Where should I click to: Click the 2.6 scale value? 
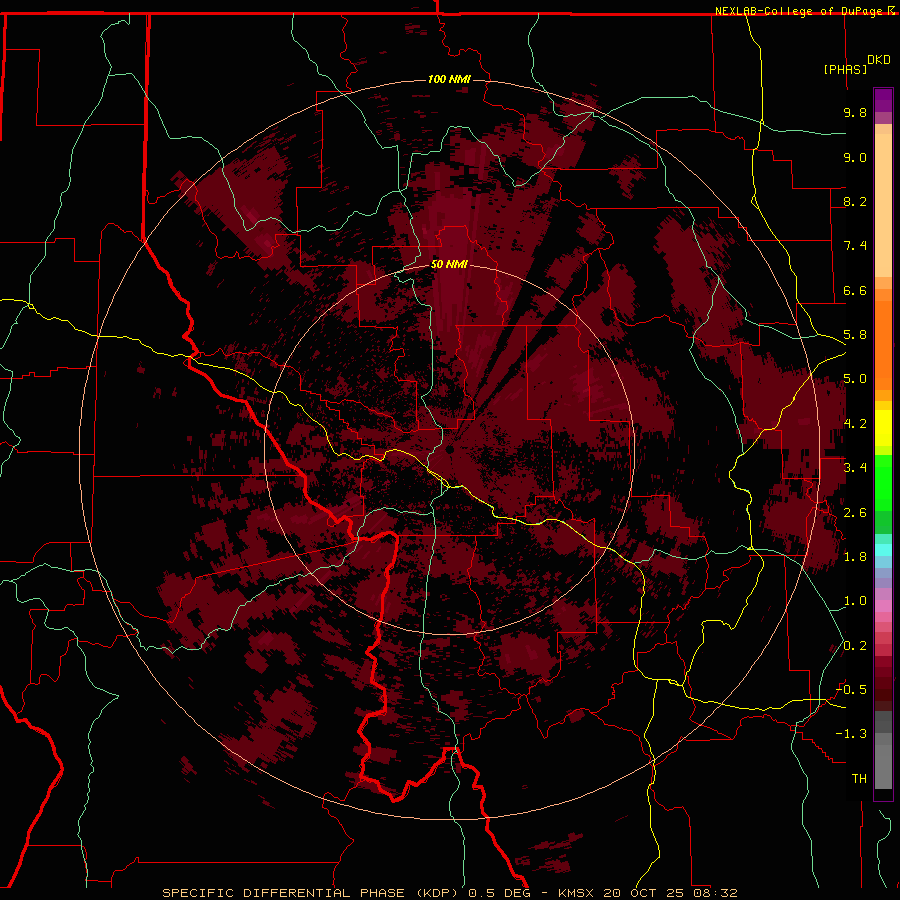pyautogui.click(x=855, y=513)
